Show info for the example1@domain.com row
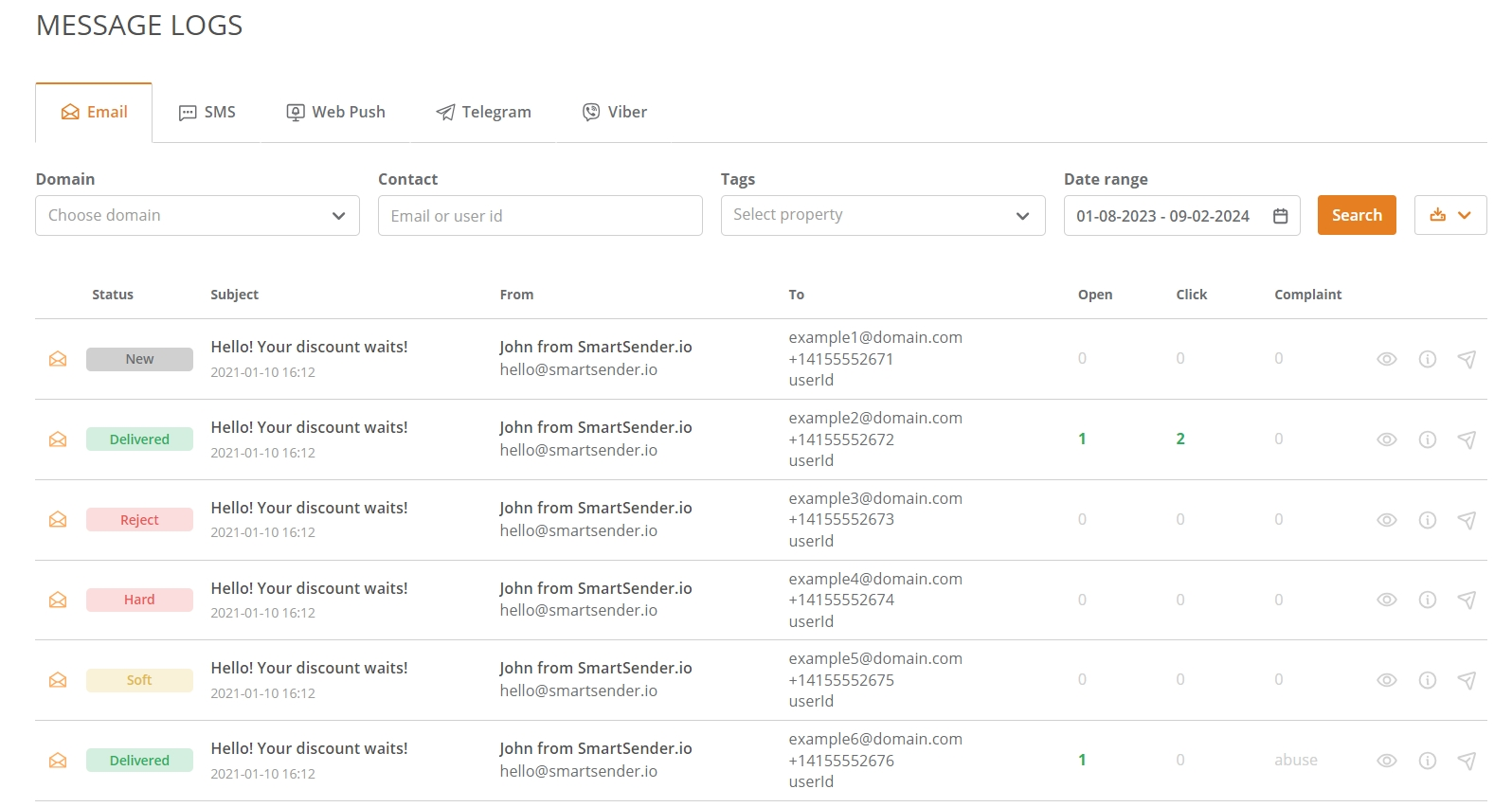The height and width of the screenshot is (807, 1512). 1428,359
